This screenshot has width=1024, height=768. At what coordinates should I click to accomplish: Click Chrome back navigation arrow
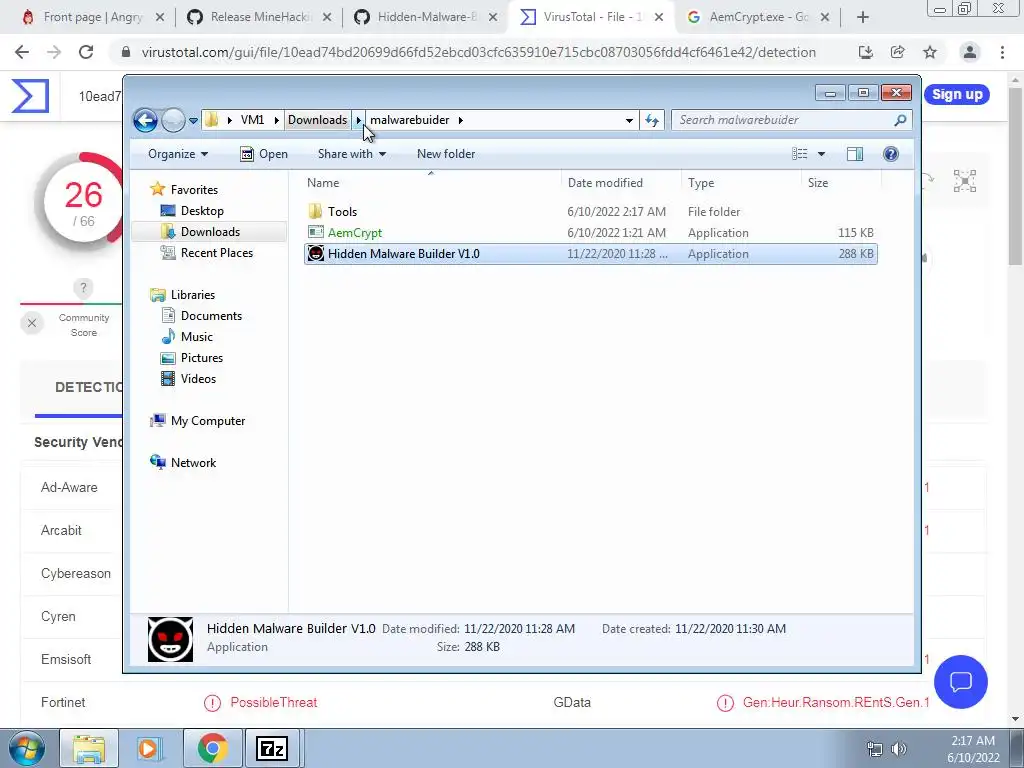pyautogui.click(x=22, y=52)
